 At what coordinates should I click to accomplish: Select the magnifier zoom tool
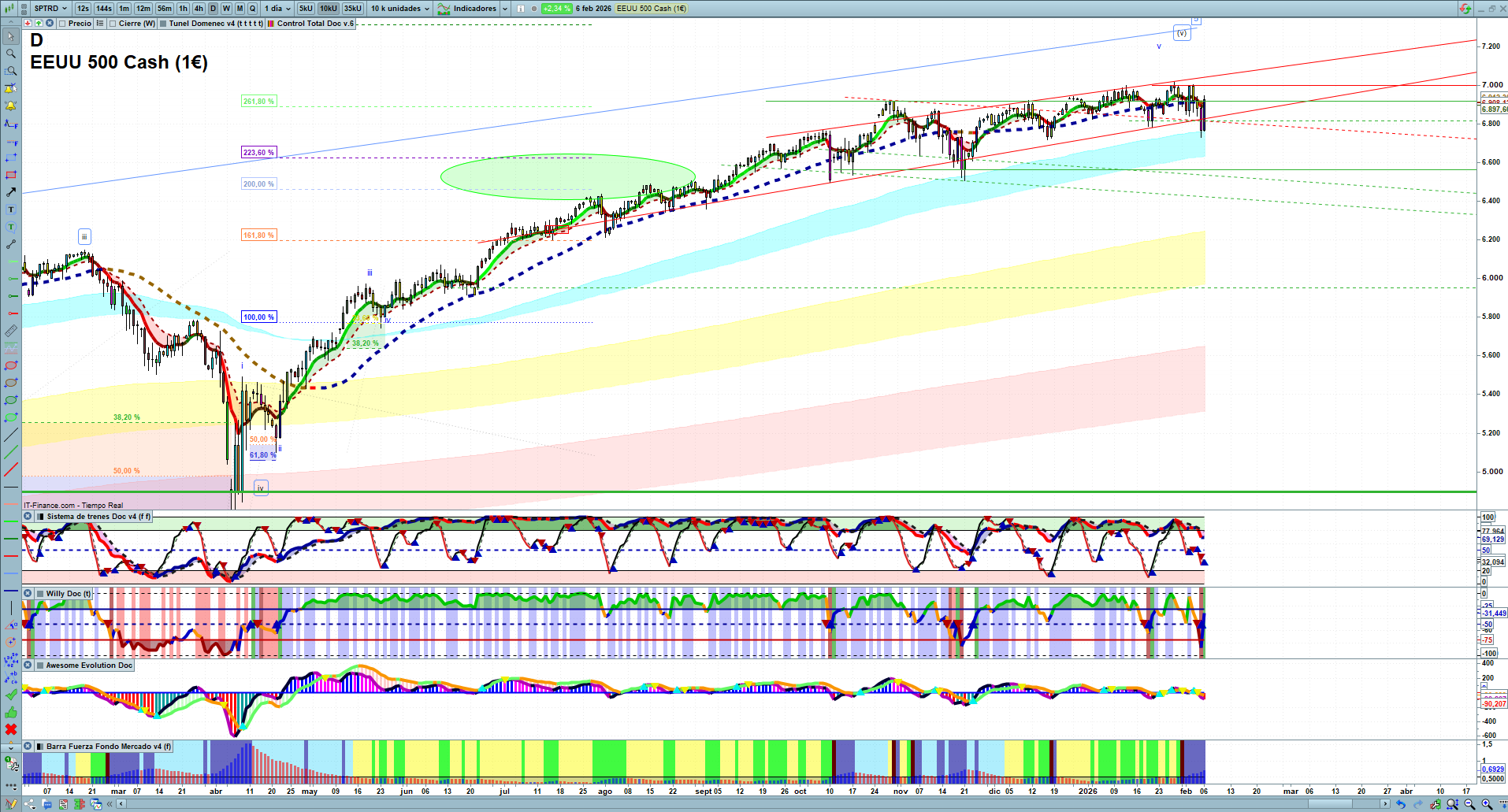[11, 54]
